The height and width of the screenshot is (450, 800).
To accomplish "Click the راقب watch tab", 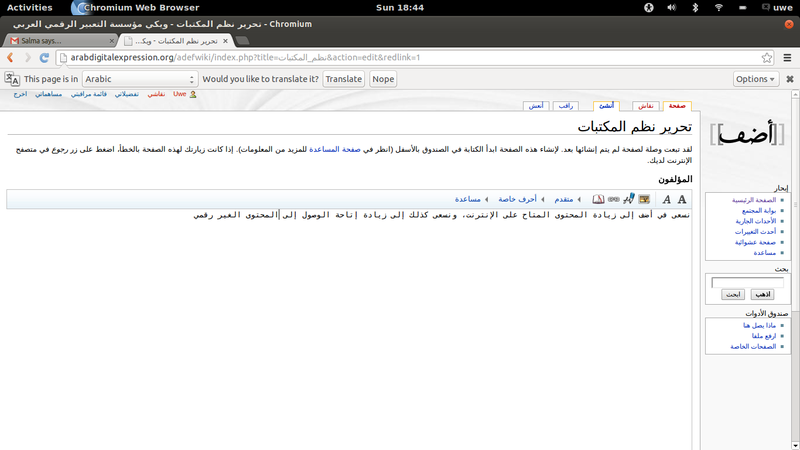I will pyautogui.click(x=566, y=106).
